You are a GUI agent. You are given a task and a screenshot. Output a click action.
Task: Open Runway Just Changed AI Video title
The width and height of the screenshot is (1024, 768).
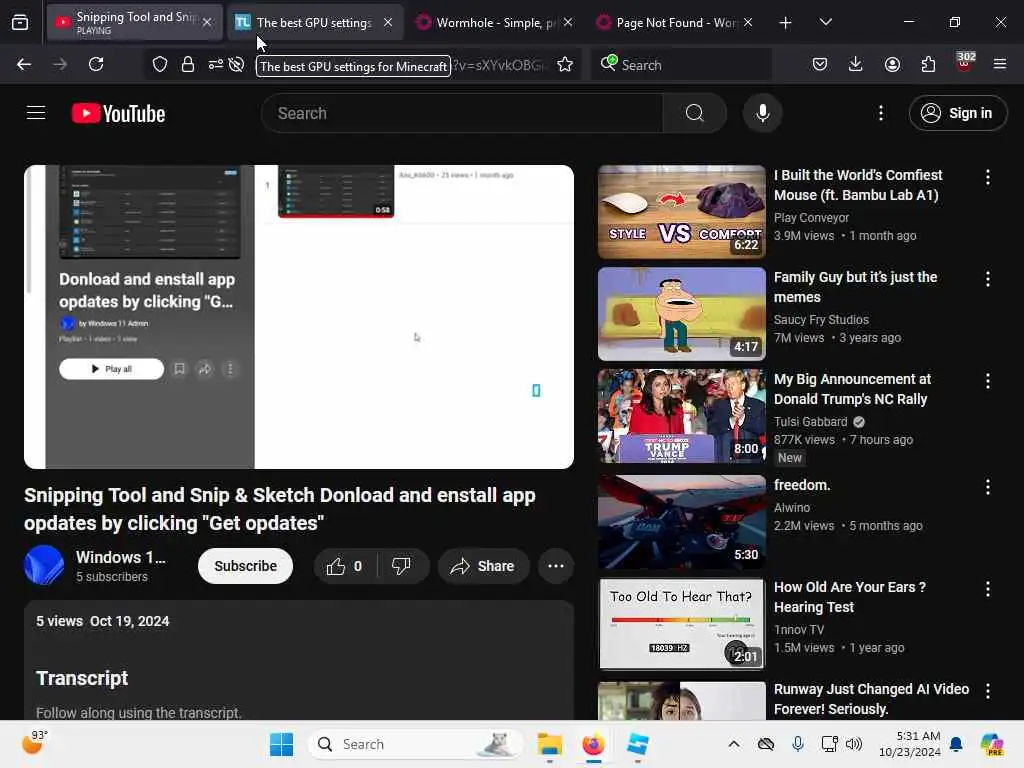(x=871, y=699)
